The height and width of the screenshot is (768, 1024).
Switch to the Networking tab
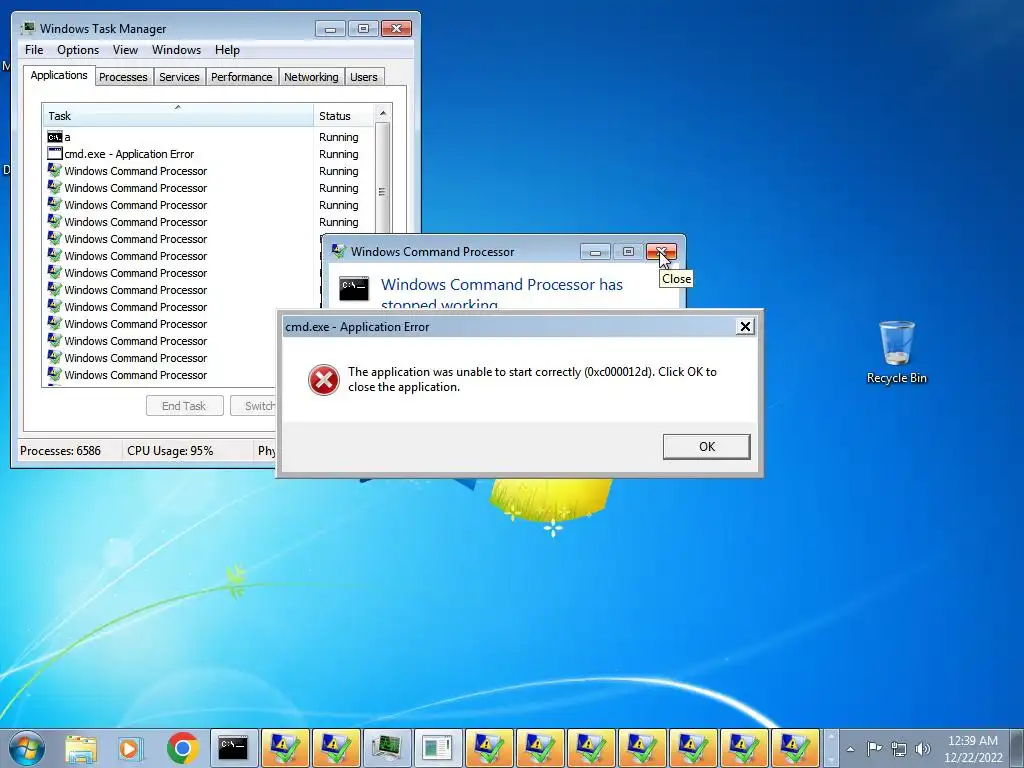[x=311, y=77]
